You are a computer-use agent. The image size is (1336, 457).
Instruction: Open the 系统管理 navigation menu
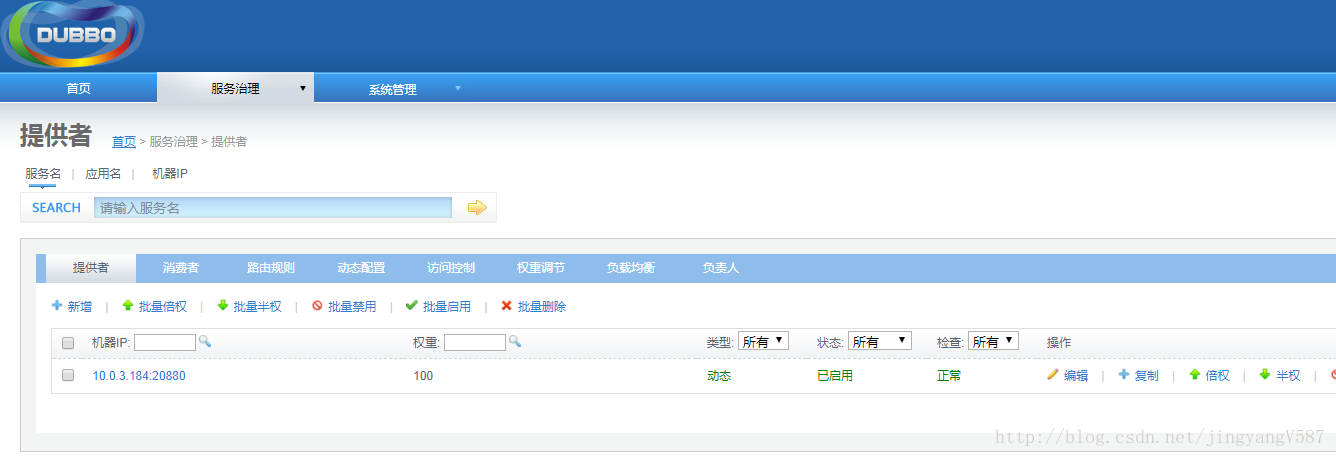(x=392, y=89)
